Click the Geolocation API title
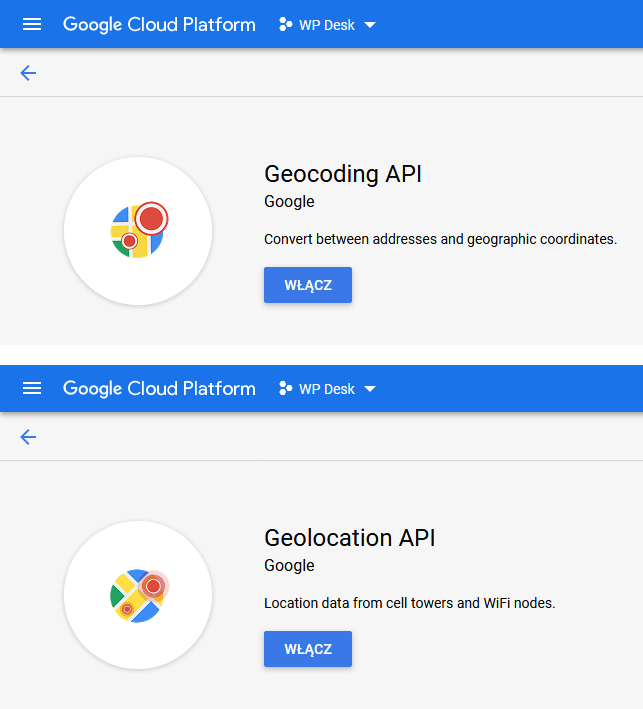The width and height of the screenshot is (643, 709). click(x=350, y=538)
